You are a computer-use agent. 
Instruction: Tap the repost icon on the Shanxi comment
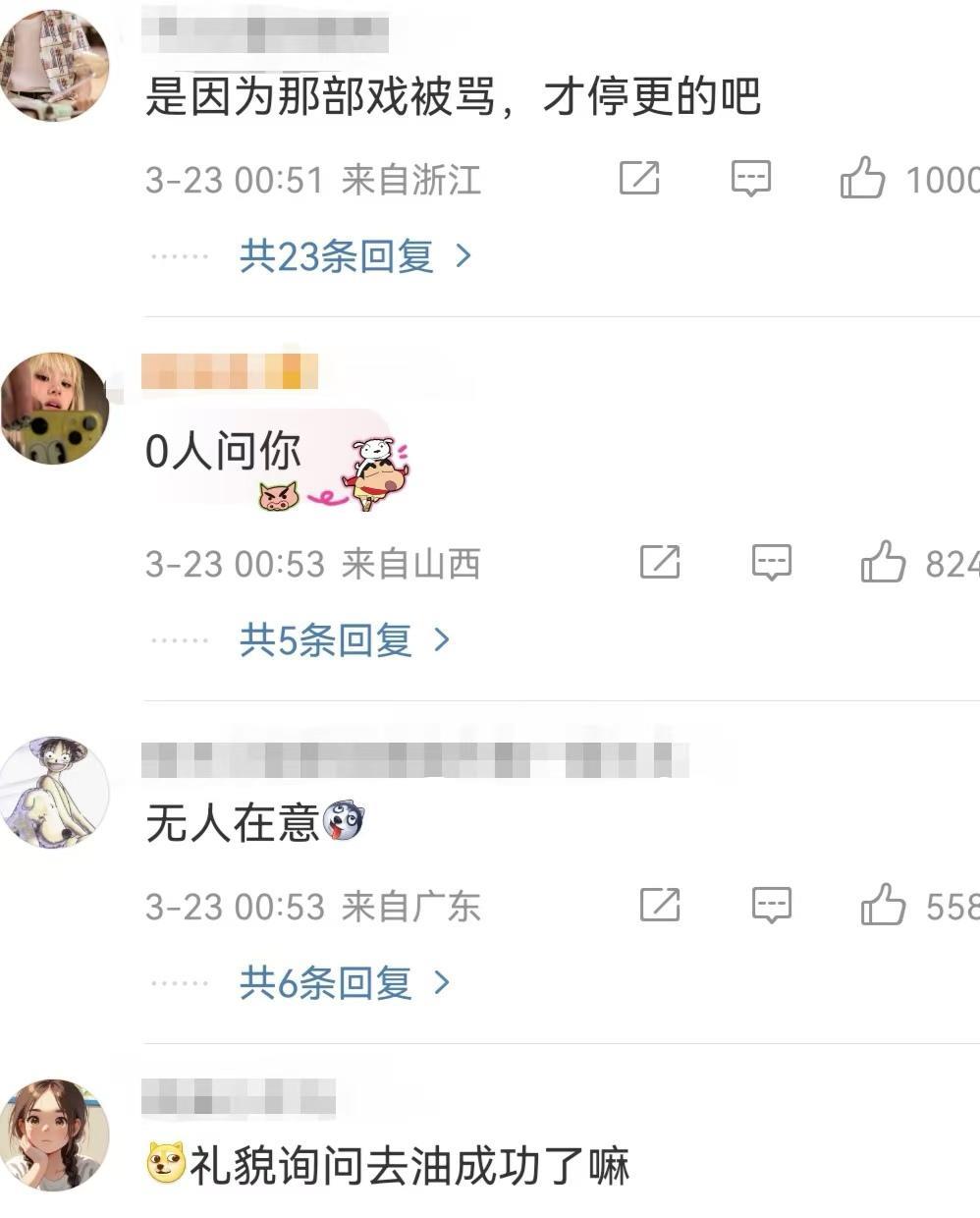tap(660, 562)
